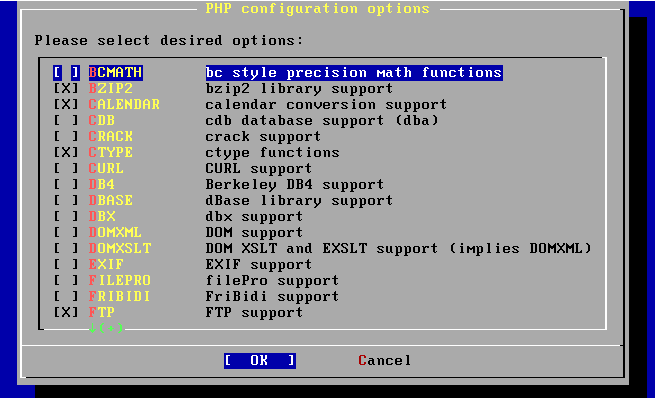This screenshot has width=655, height=398.
Task: Click the 'Please select desired options:' prompt
Action: pos(169,41)
